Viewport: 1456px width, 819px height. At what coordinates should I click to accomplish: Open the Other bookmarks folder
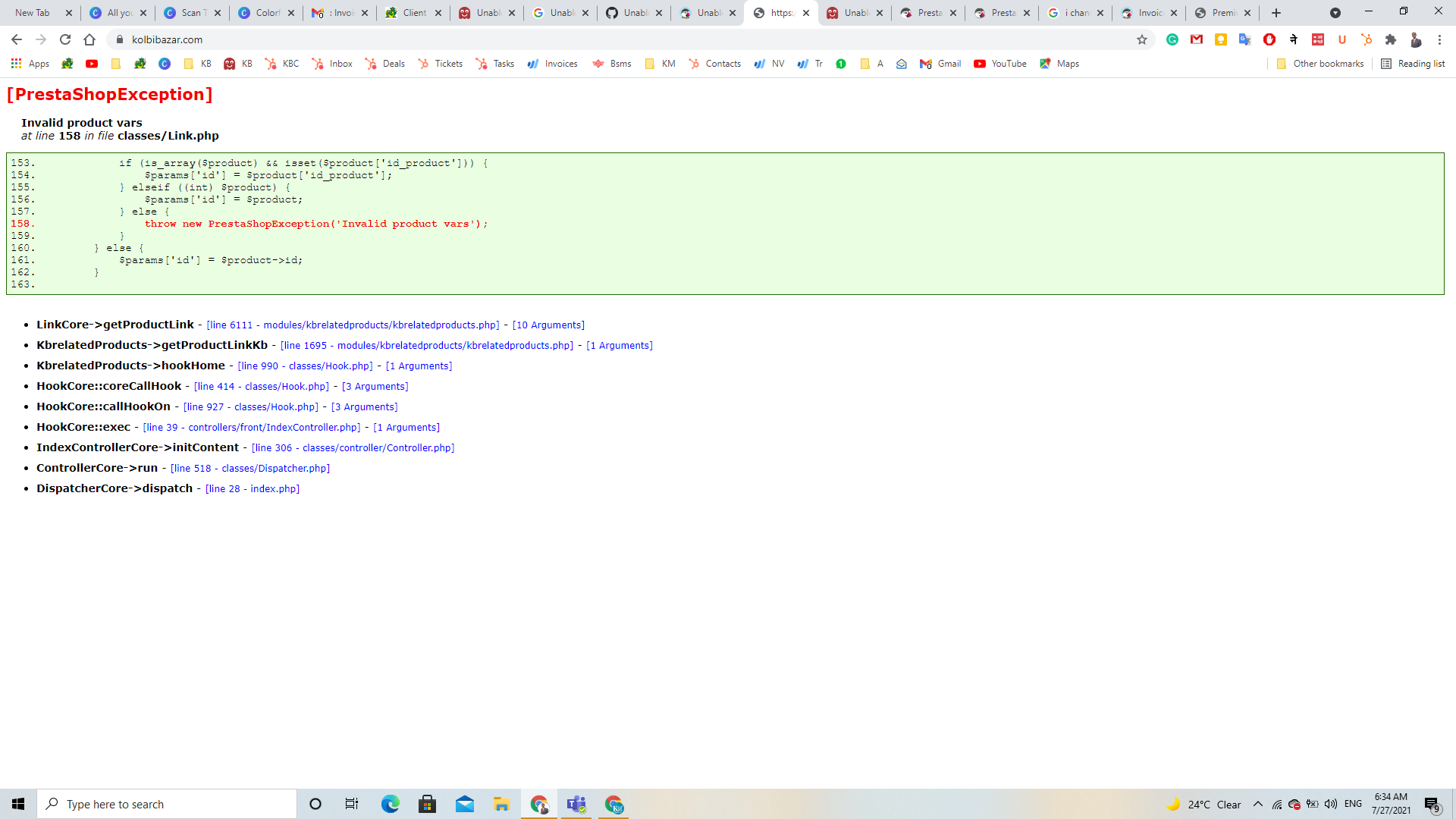[x=1319, y=64]
